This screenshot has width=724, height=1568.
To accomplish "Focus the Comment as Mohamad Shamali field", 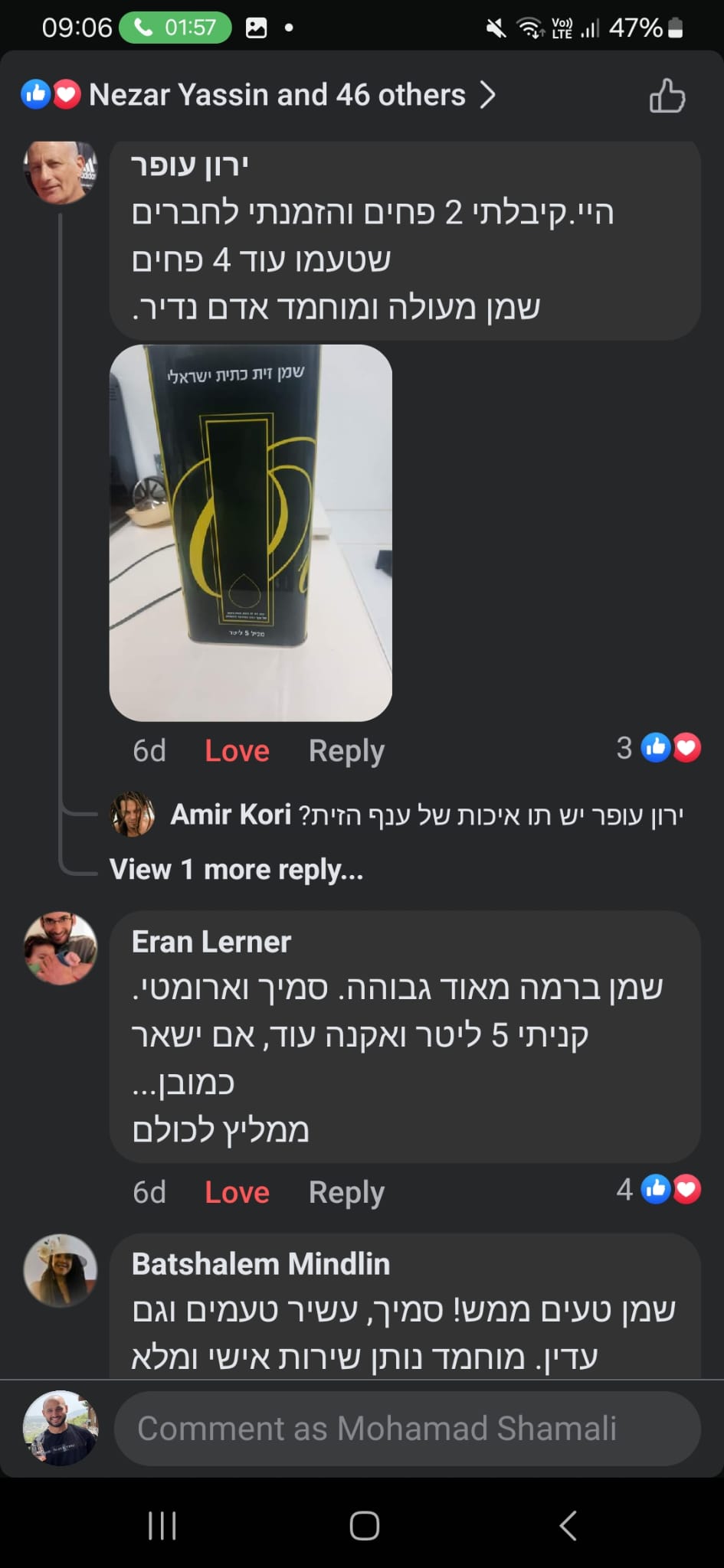I will pos(408,1429).
